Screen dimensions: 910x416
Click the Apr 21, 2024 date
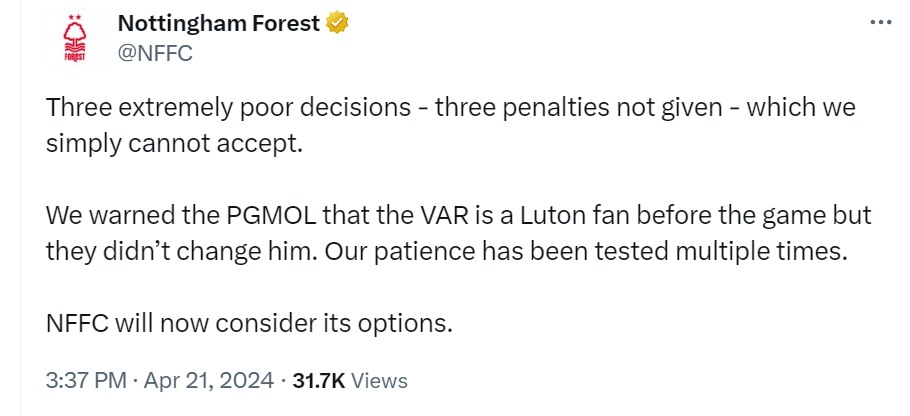pyautogui.click(x=208, y=380)
